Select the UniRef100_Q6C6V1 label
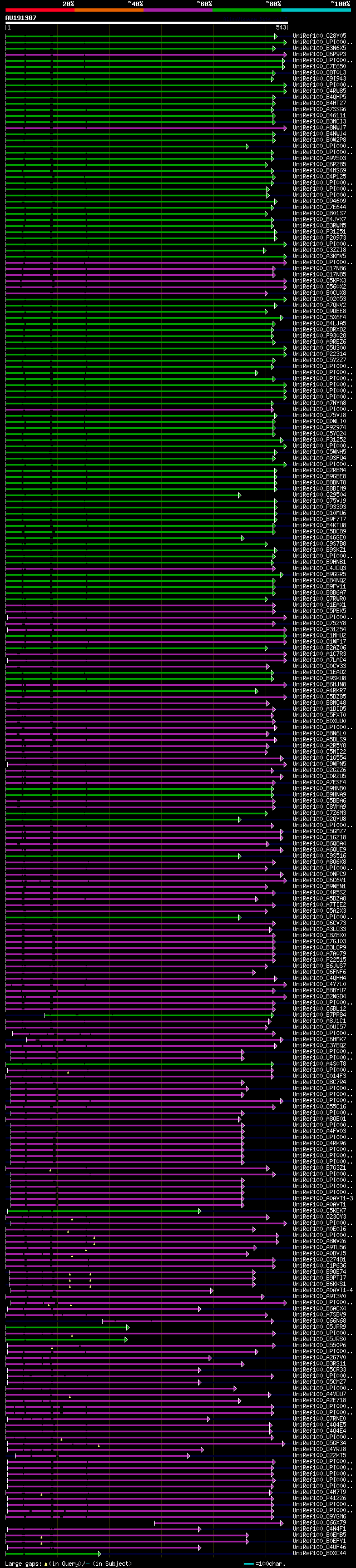This screenshot has width=356, height=1568. pyautogui.click(x=319, y=880)
